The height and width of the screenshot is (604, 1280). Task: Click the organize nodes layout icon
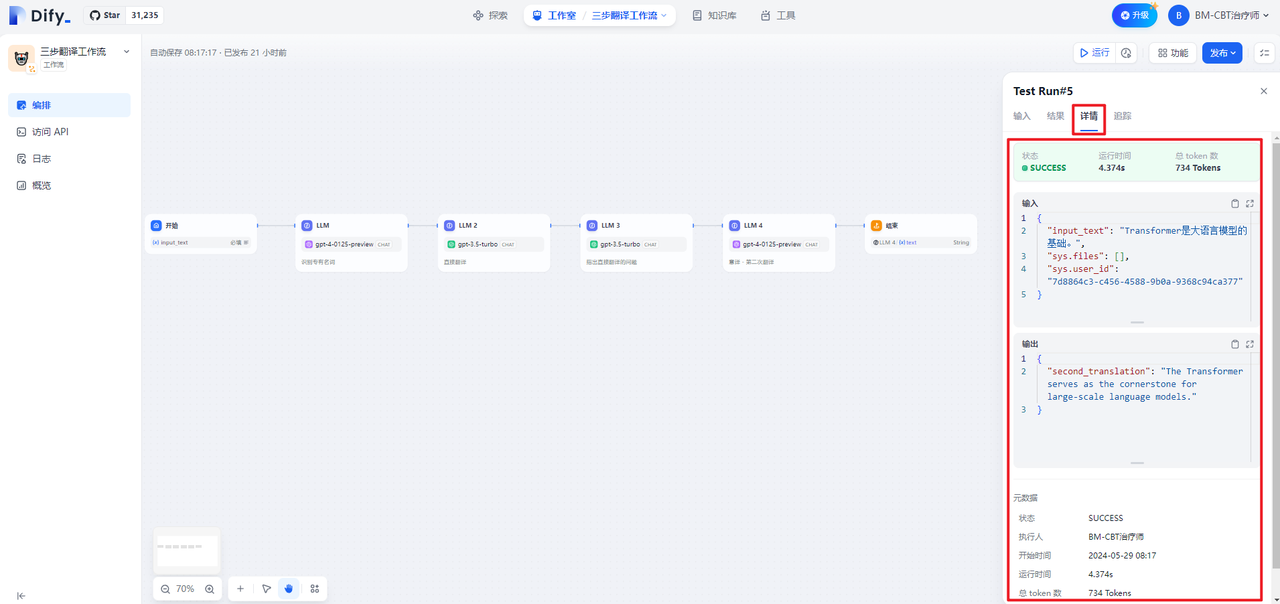pos(315,589)
